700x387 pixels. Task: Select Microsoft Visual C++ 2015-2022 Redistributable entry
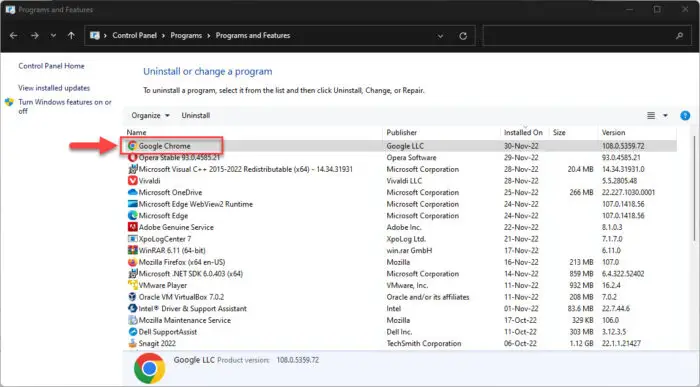[x=246, y=169]
